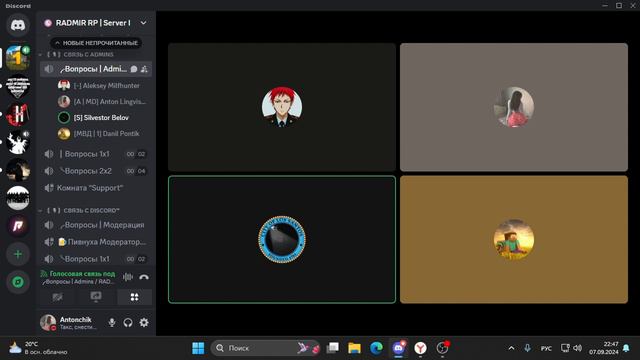The width and height of the screenshot is (640, 360).
Task: Focus red-haired anime avatar video tile
Action: click(282, 107)
